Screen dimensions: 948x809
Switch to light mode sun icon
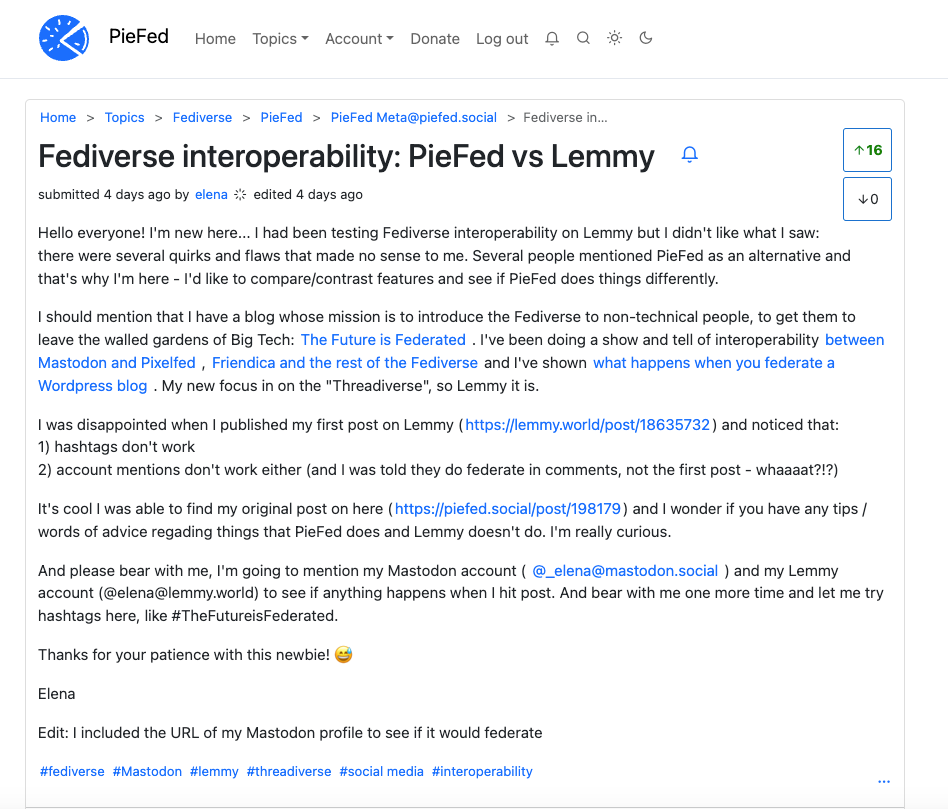[614, 39]
